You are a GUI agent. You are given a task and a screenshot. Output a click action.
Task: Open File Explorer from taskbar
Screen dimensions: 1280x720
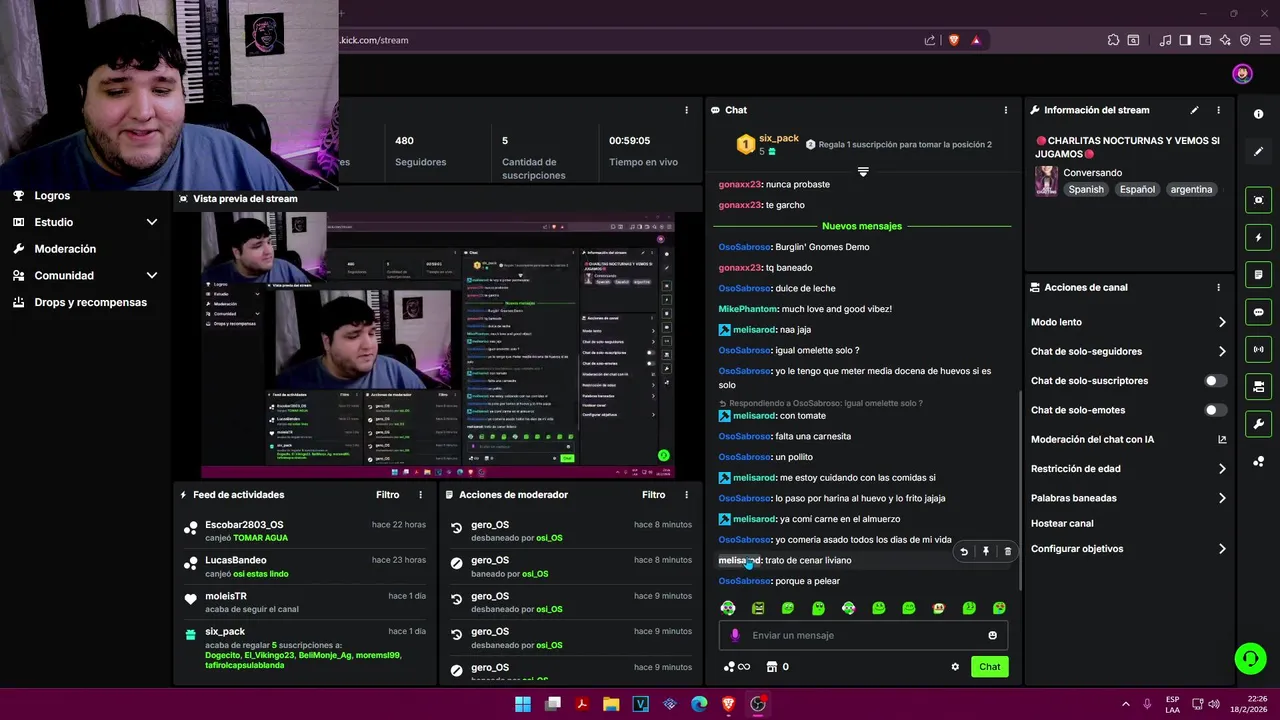point(611,704)
